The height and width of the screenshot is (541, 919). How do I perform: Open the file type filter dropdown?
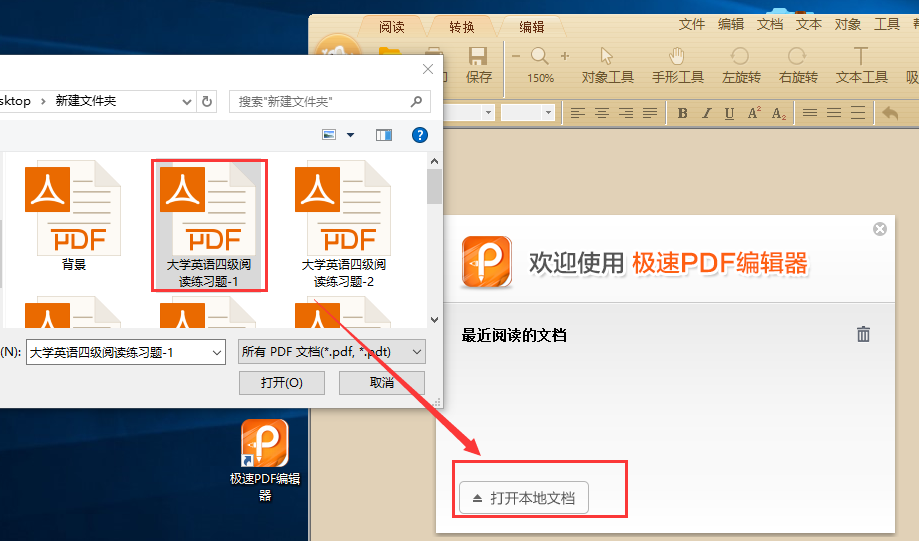click(417, 352)
